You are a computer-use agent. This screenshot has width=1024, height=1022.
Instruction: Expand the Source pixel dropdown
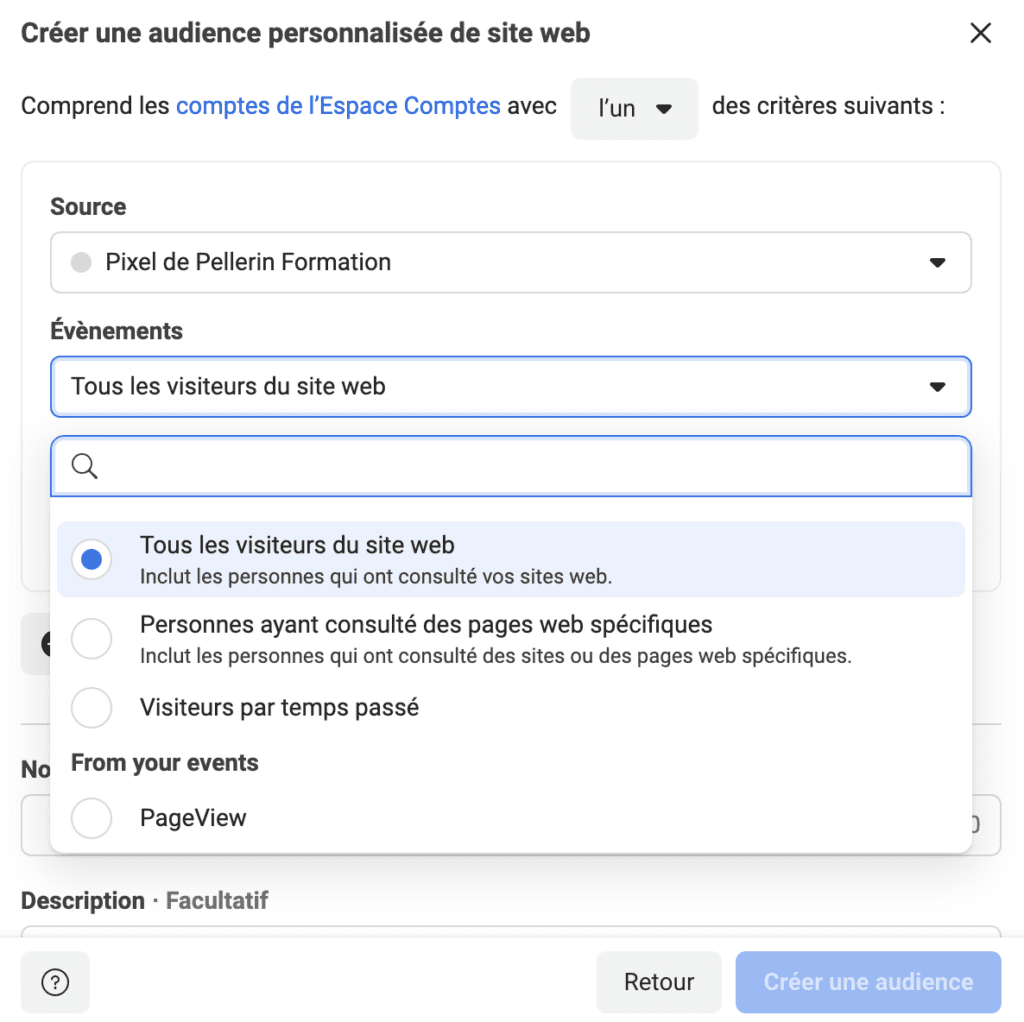click(x=510, y=263)
